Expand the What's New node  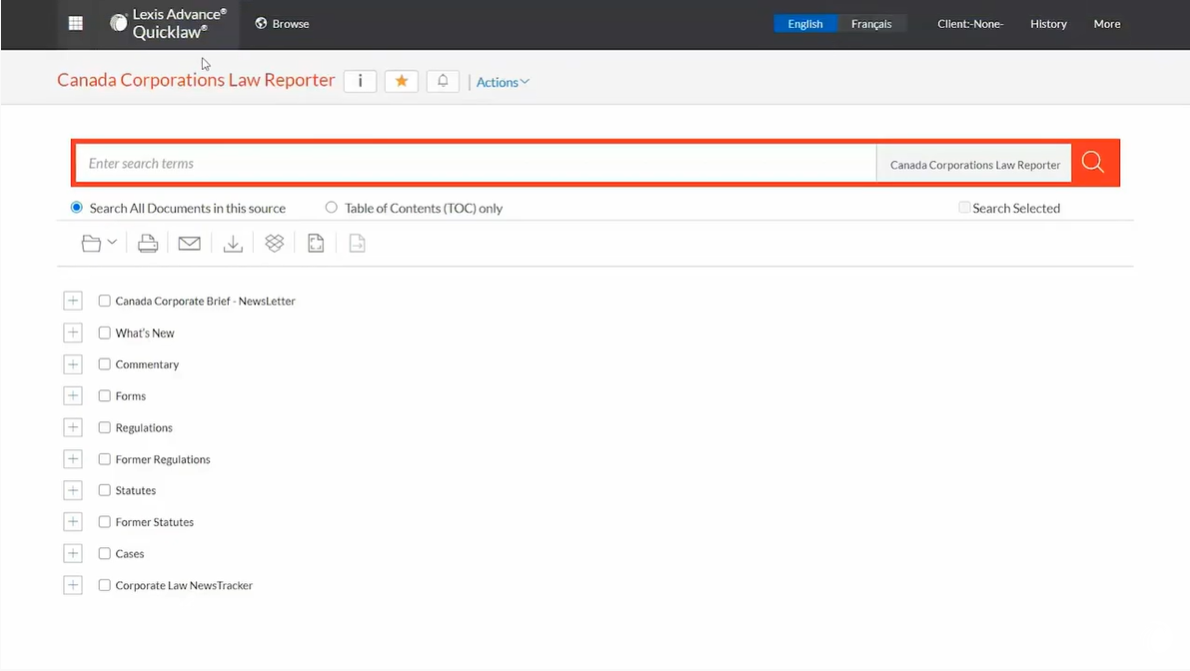pyautogui.click(x=73, y=332)
